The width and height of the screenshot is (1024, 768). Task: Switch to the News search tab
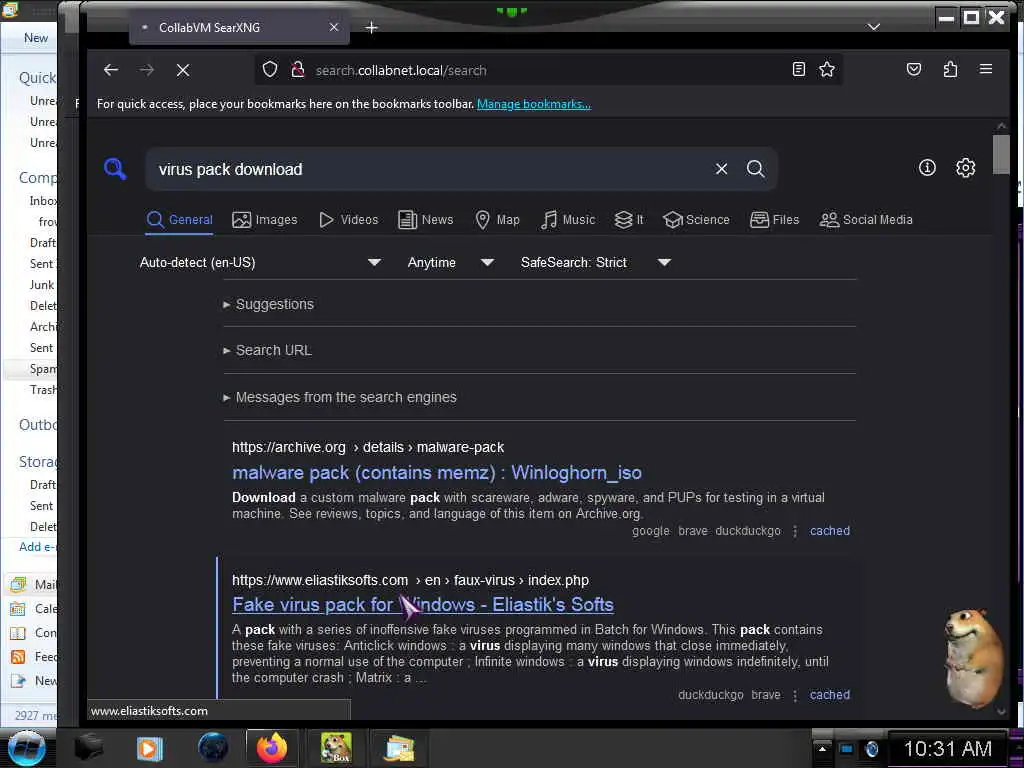point(426,220)
